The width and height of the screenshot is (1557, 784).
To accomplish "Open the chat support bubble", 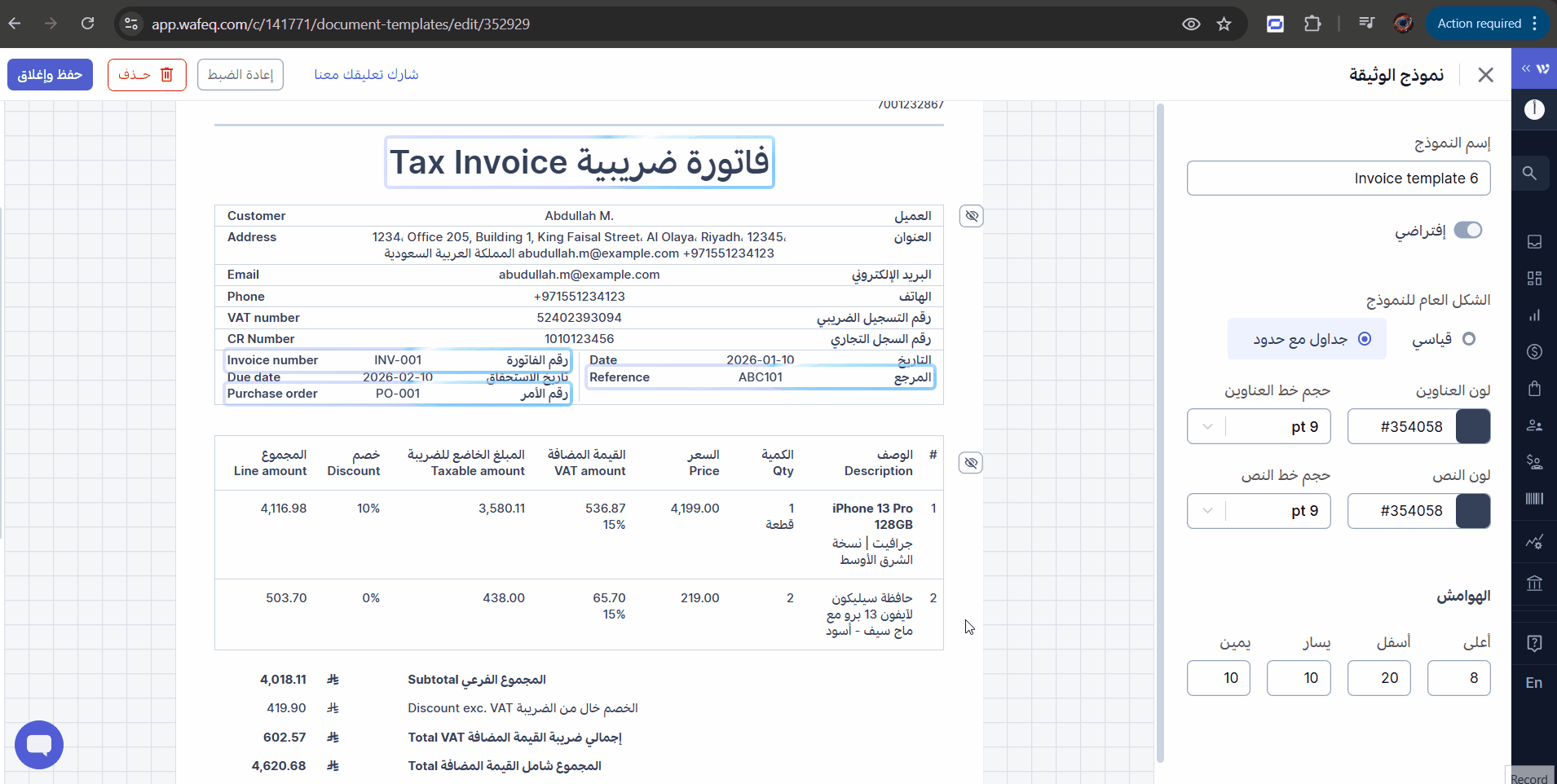I will [39, 745].
